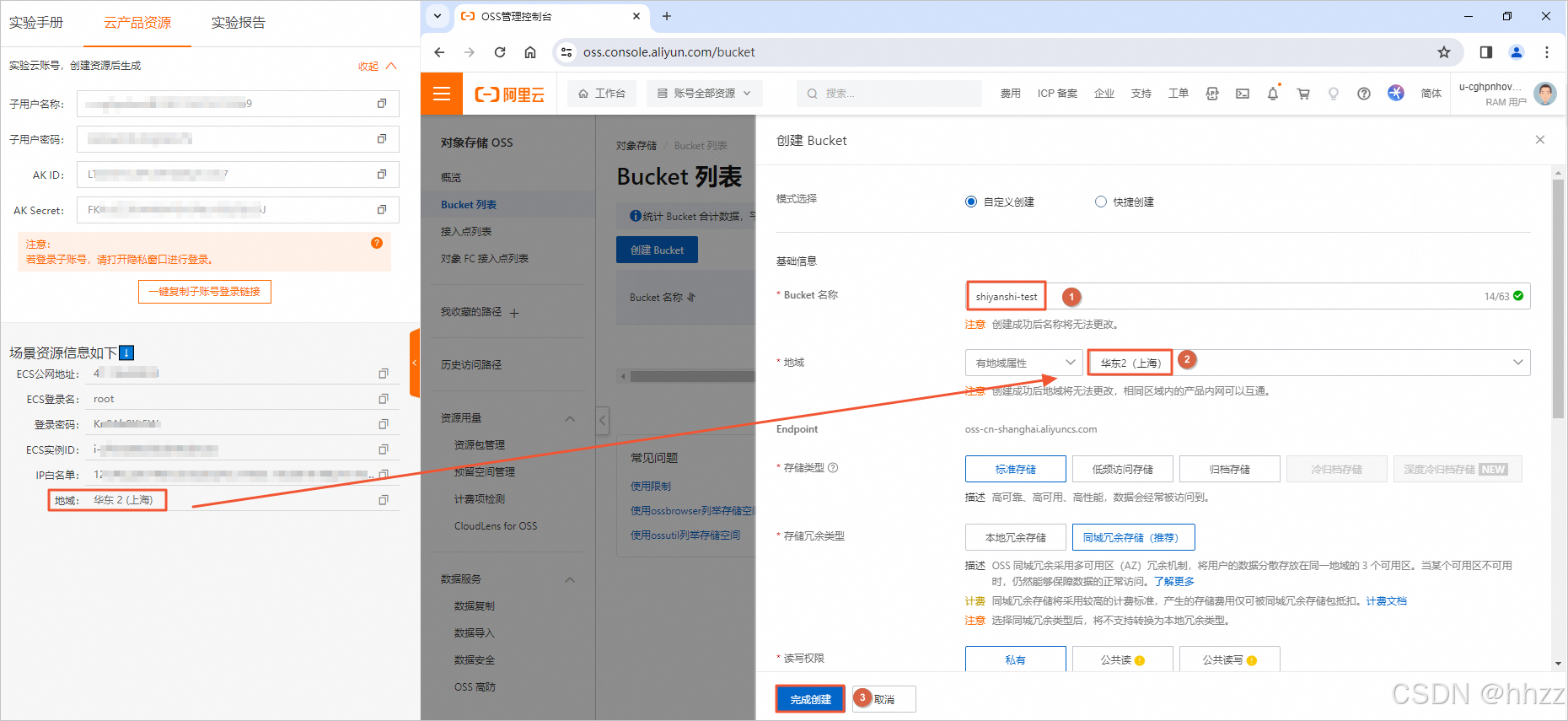Collapse the 数据服务 sidebar section
This screenshot has width=1568, height=721.
tap(570, 579)
